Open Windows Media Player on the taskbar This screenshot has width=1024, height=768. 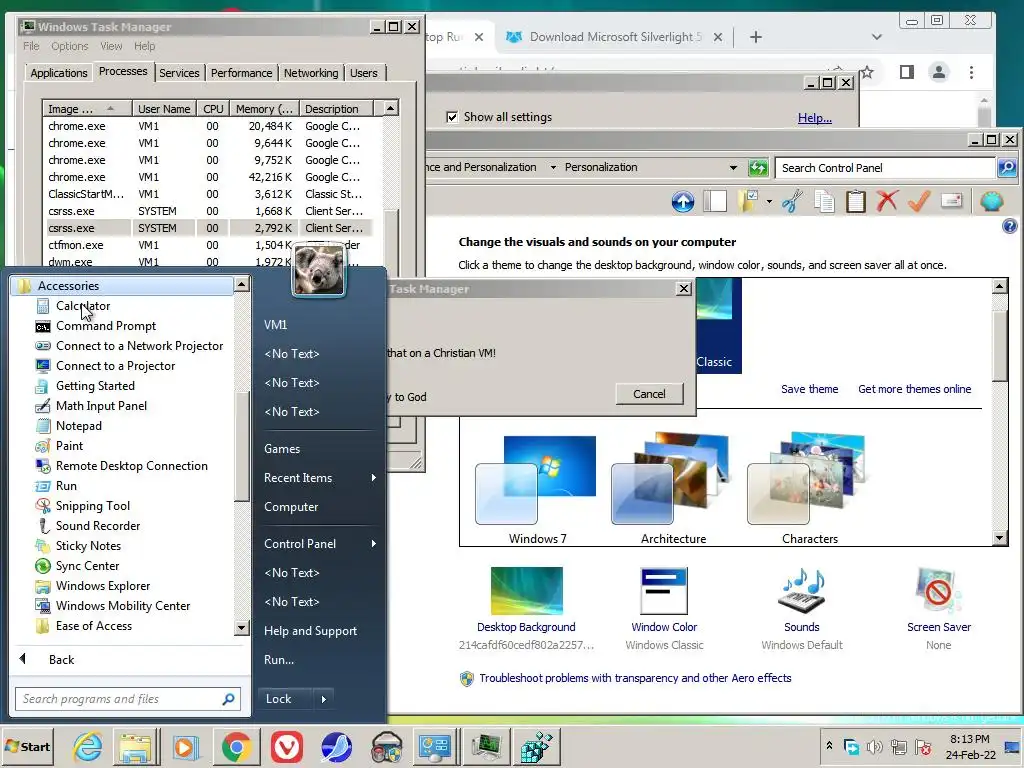185,746
